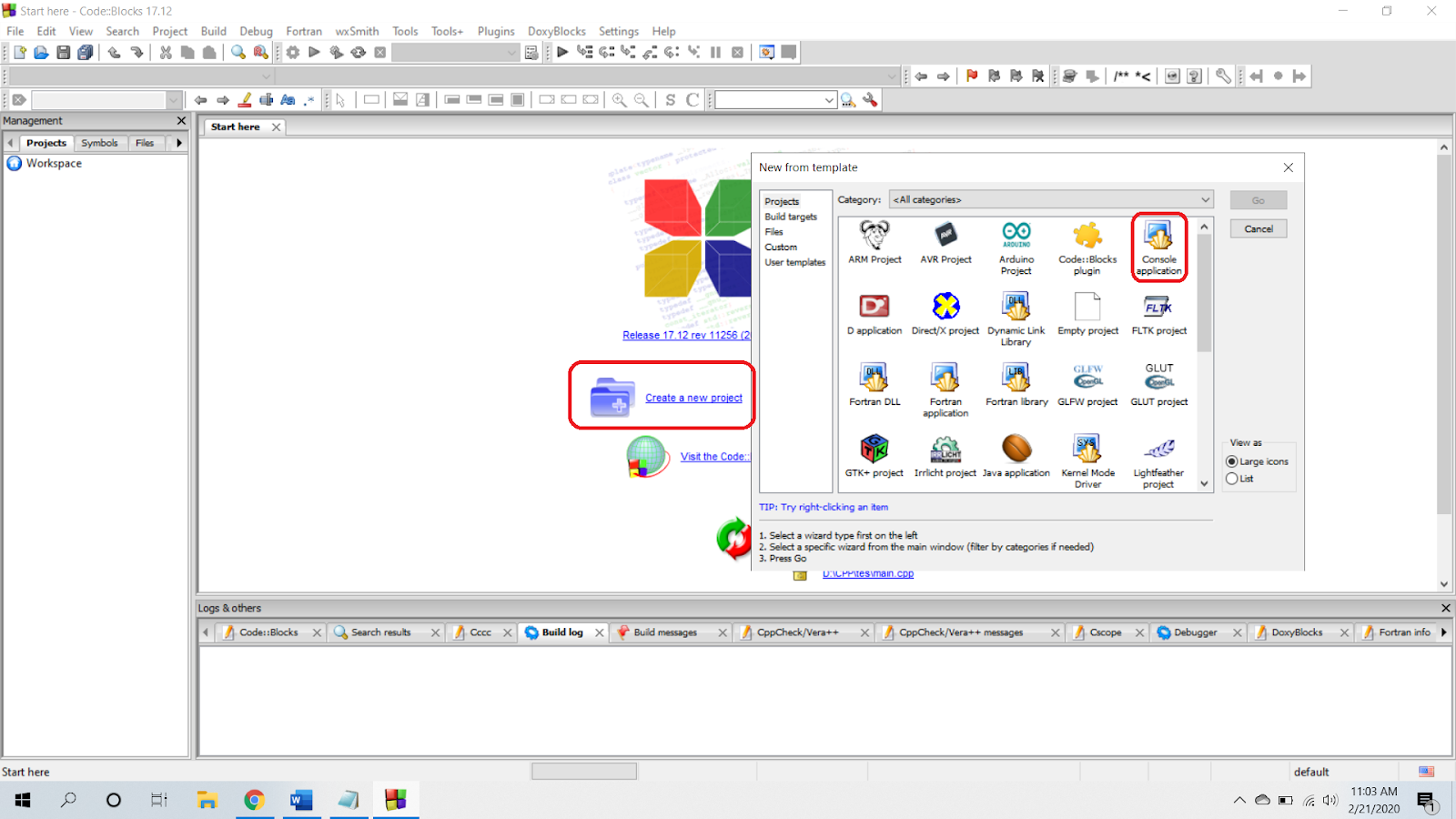The image size is (1456, 819).
Task: Click the Open file toolbar icon
Action: coord(41,53)
